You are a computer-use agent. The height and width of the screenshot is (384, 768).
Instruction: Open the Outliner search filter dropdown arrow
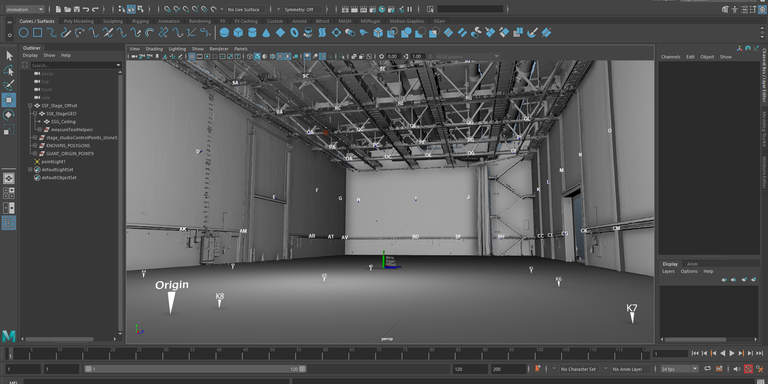click(x=118, y=65)
